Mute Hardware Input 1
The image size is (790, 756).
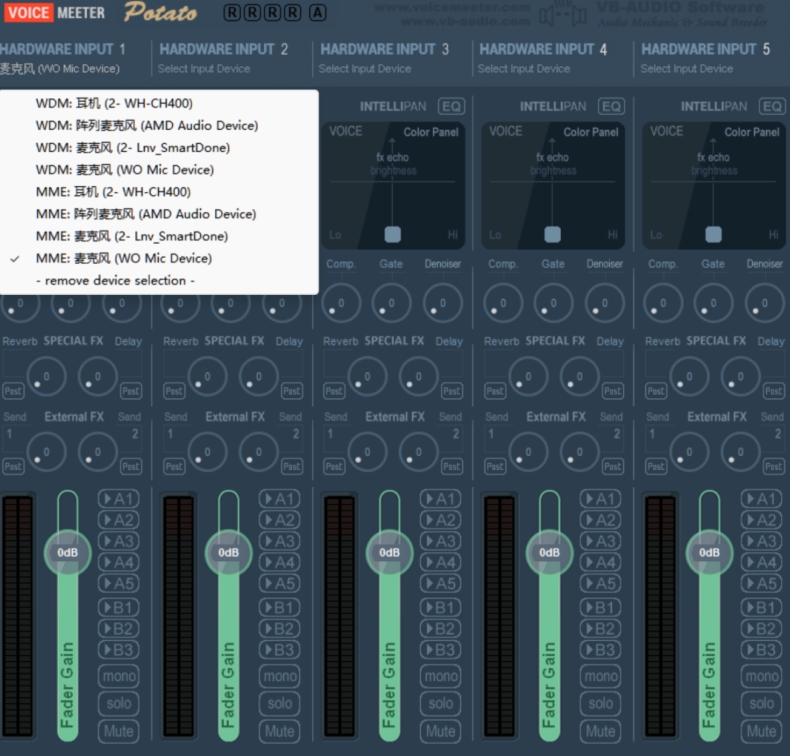pos(118,731)
